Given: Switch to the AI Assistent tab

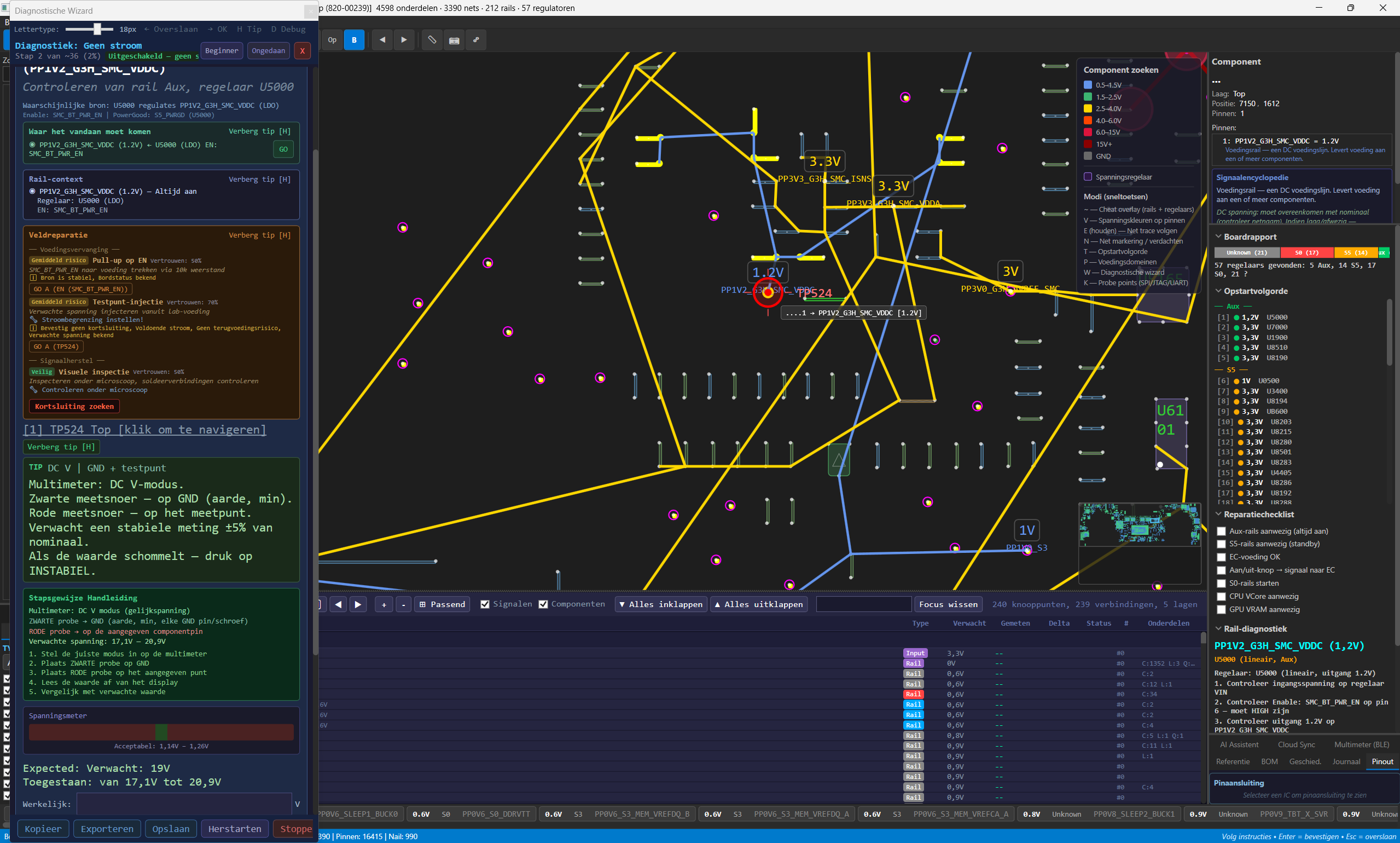Looking at the screenshot, I should (1239, 744).
